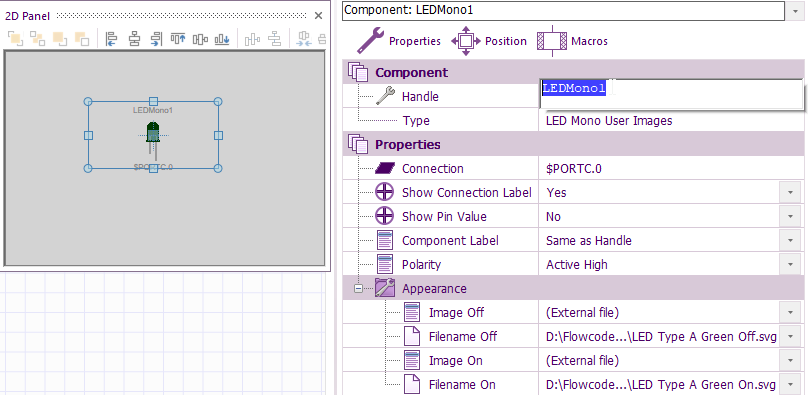Click the Image Off list icon
Screen dimensions: 808x395
[x=412, y=312]
